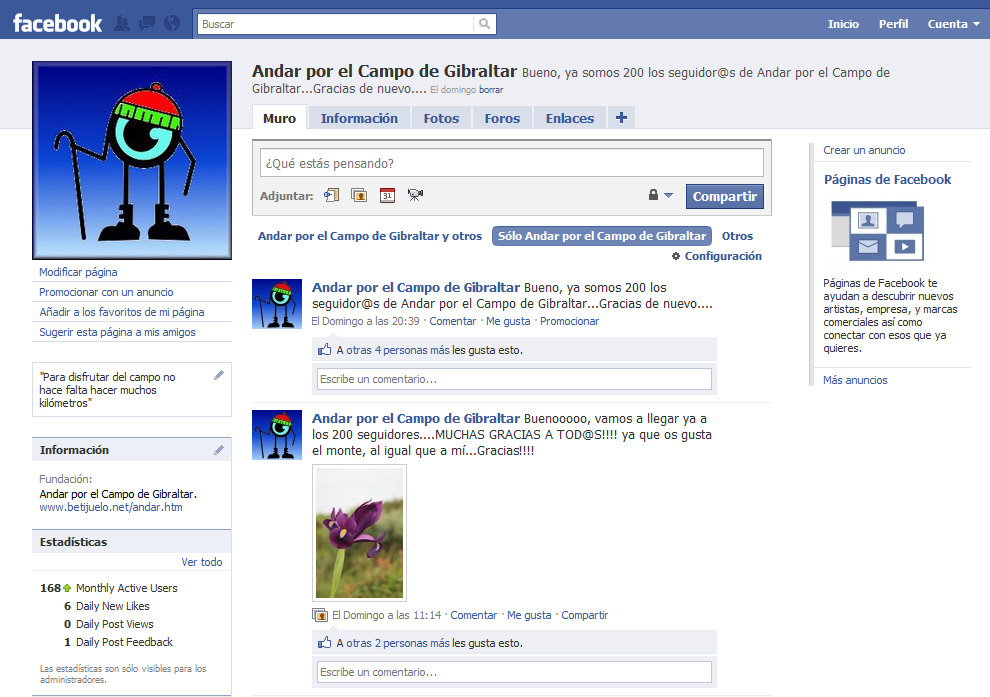
Task: Click comment field under flower post
Action: [x=514, y=672]
